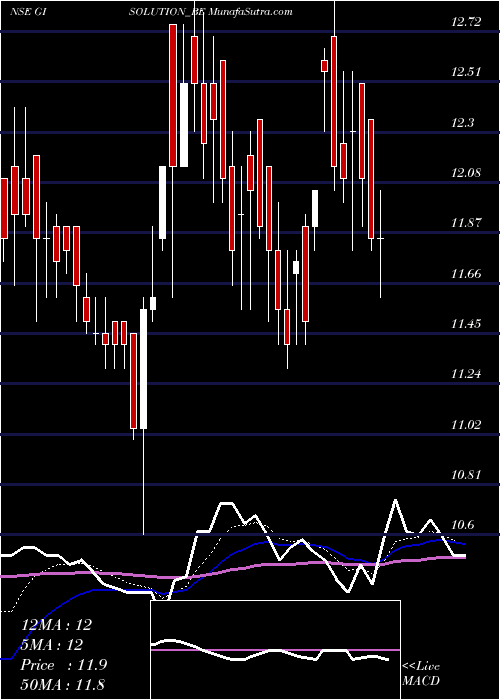Click the Price : 11.9 legend value
The height and width of the screenshot is (700, 500).
coord(63,665)
